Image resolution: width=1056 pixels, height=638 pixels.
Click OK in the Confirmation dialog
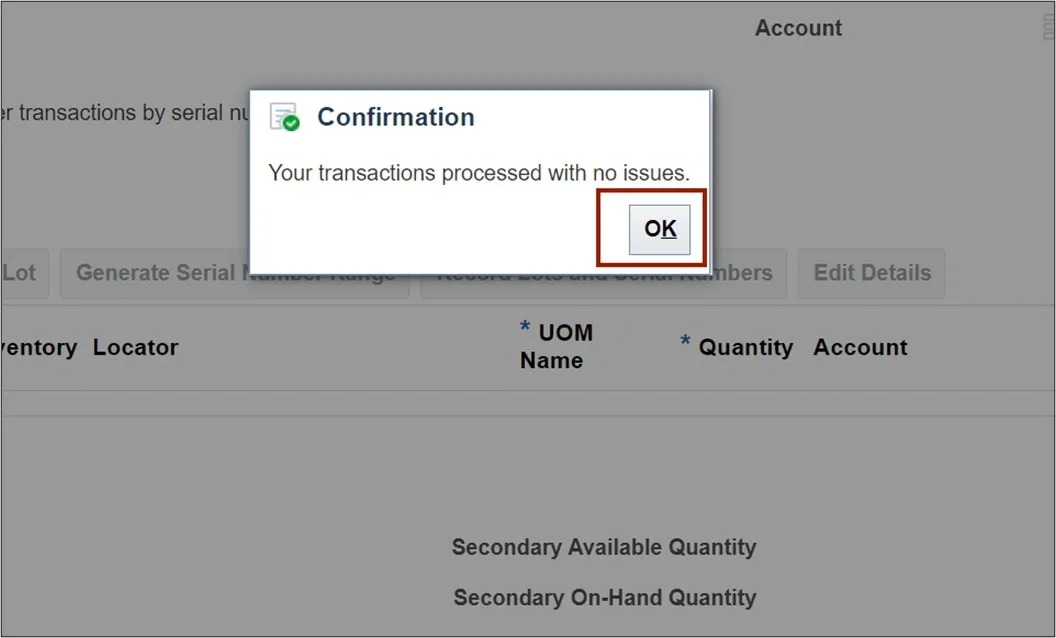[659, 229]
